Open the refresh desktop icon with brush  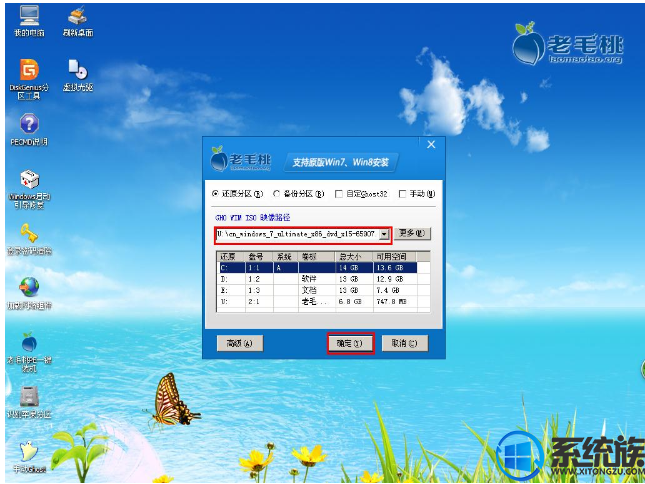pos(78,21)
